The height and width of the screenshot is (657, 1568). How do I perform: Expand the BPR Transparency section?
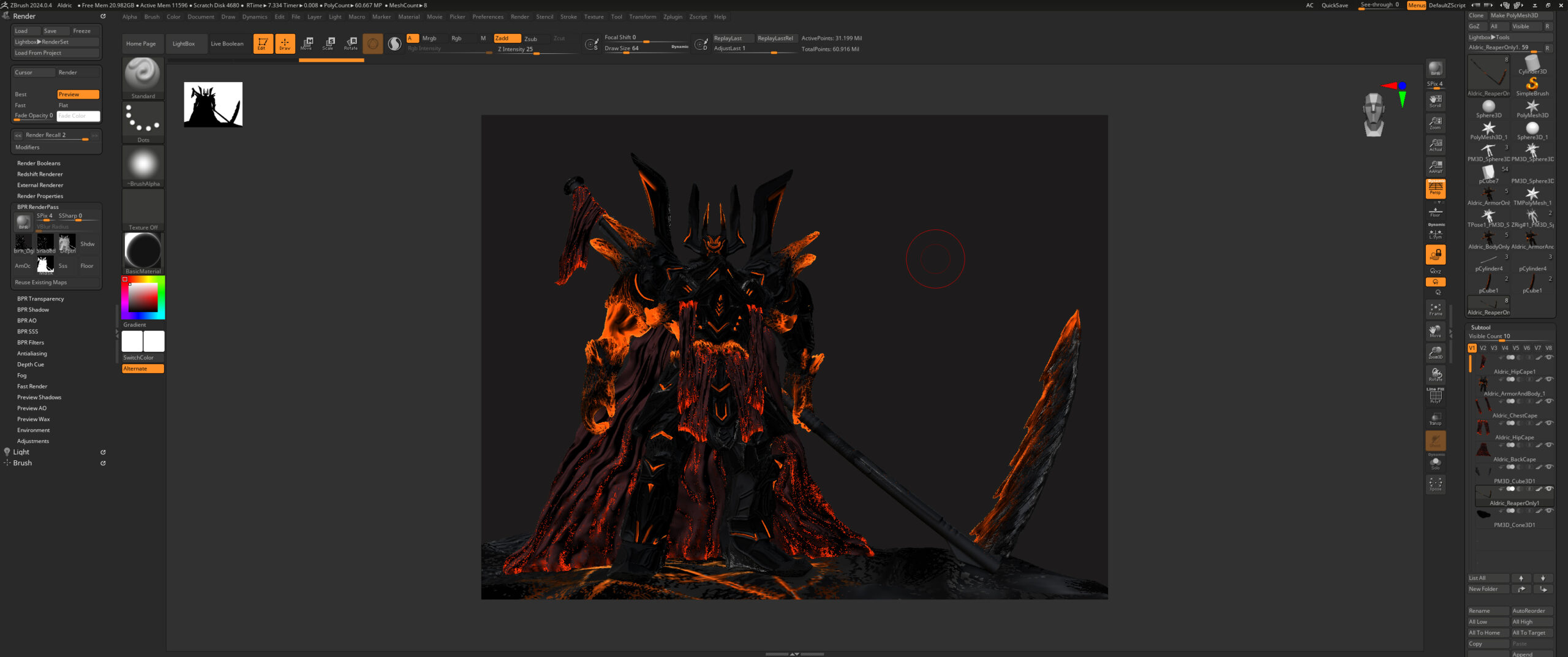point(40,299)
